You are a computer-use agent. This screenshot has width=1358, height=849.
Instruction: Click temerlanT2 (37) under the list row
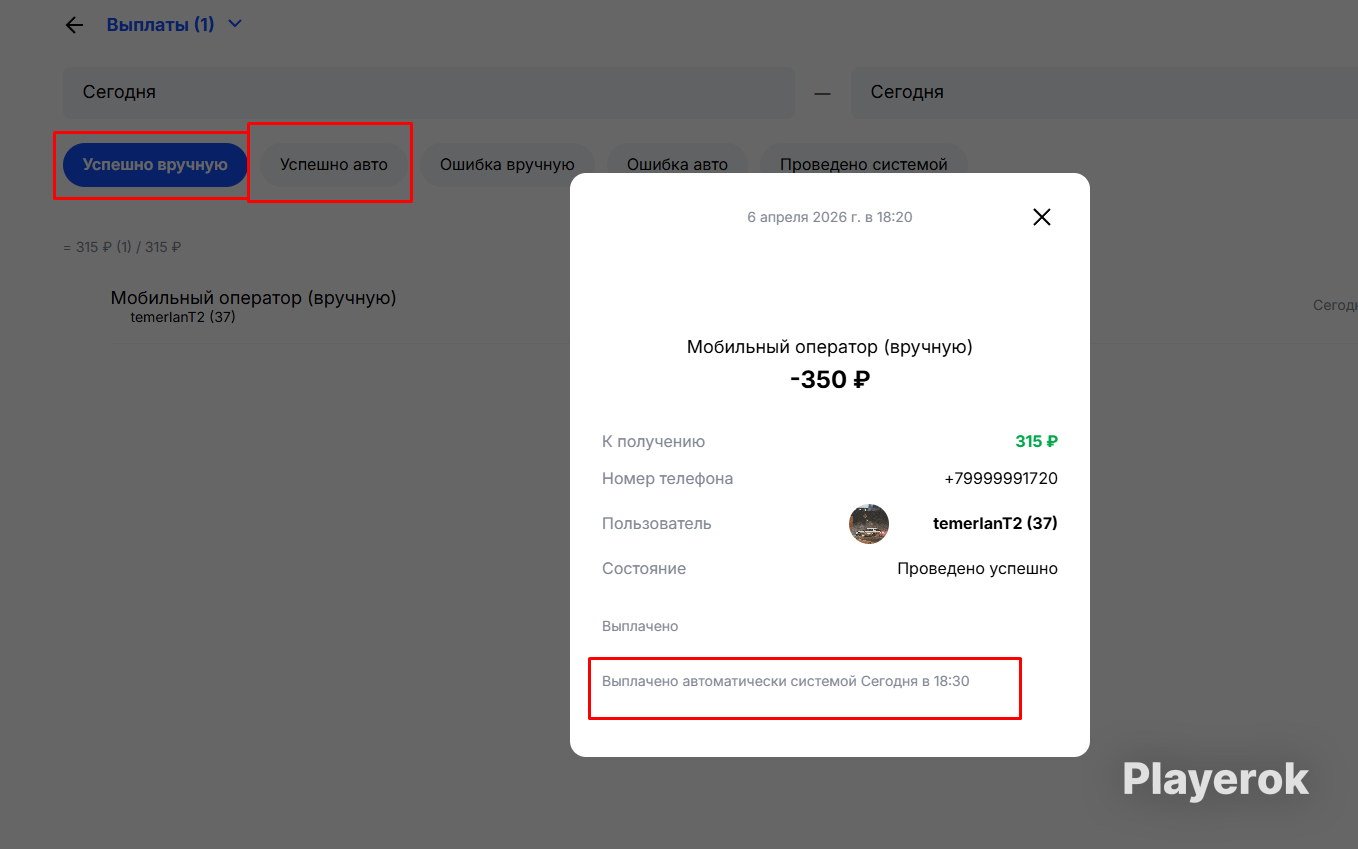183,317
